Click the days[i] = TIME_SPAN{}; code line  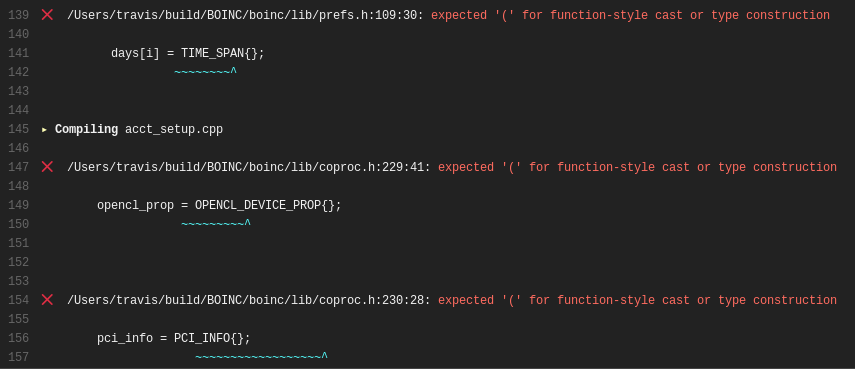(188, 53)
